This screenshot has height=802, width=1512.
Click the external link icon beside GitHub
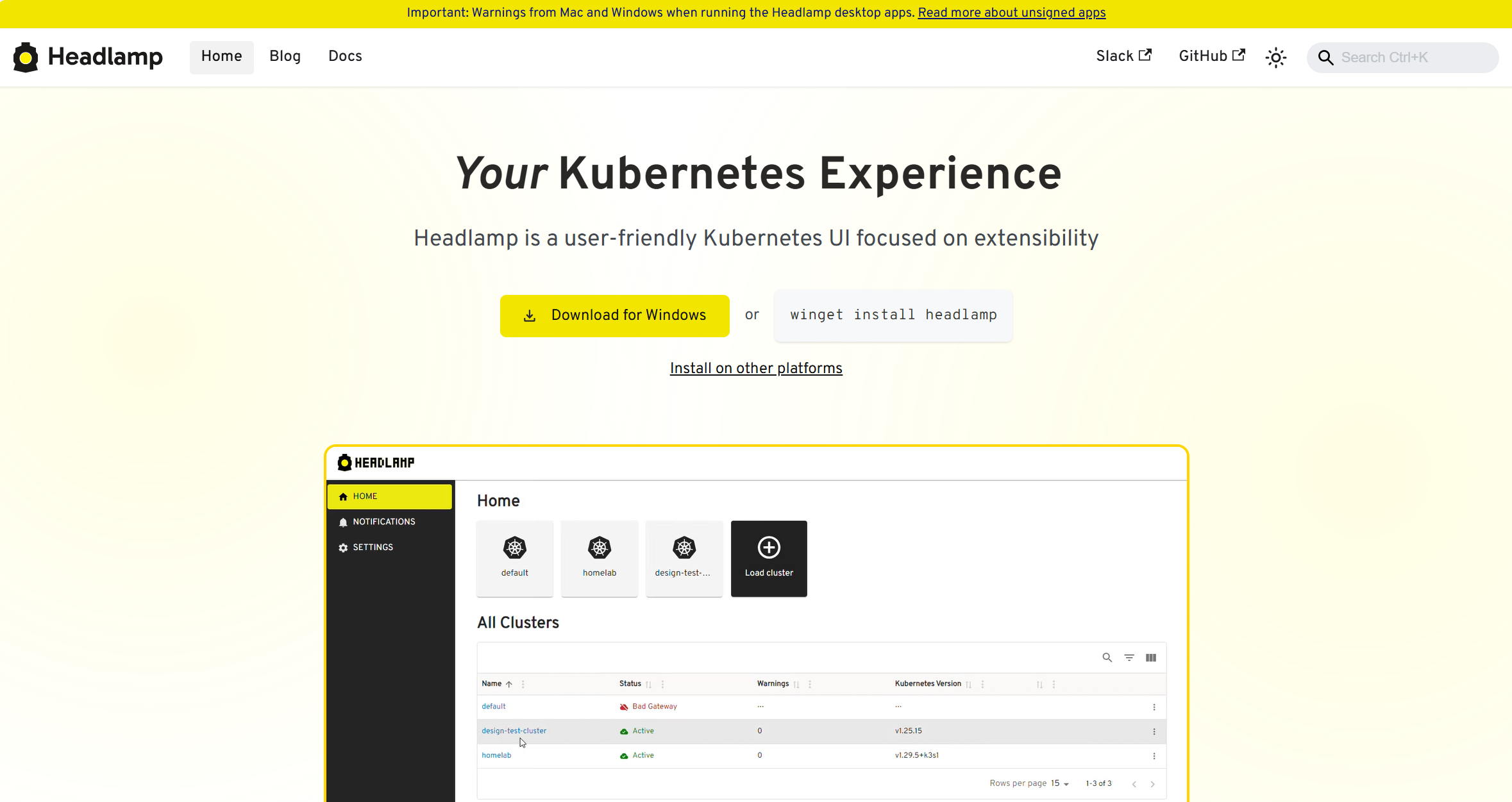pyautogui.click(x=1239, y=55)
